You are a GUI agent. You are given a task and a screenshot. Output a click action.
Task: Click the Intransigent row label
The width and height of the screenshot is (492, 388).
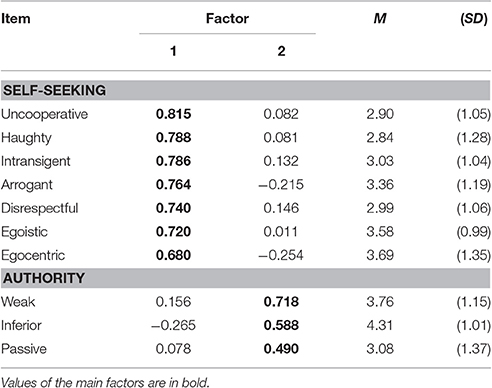click(36, 161)
